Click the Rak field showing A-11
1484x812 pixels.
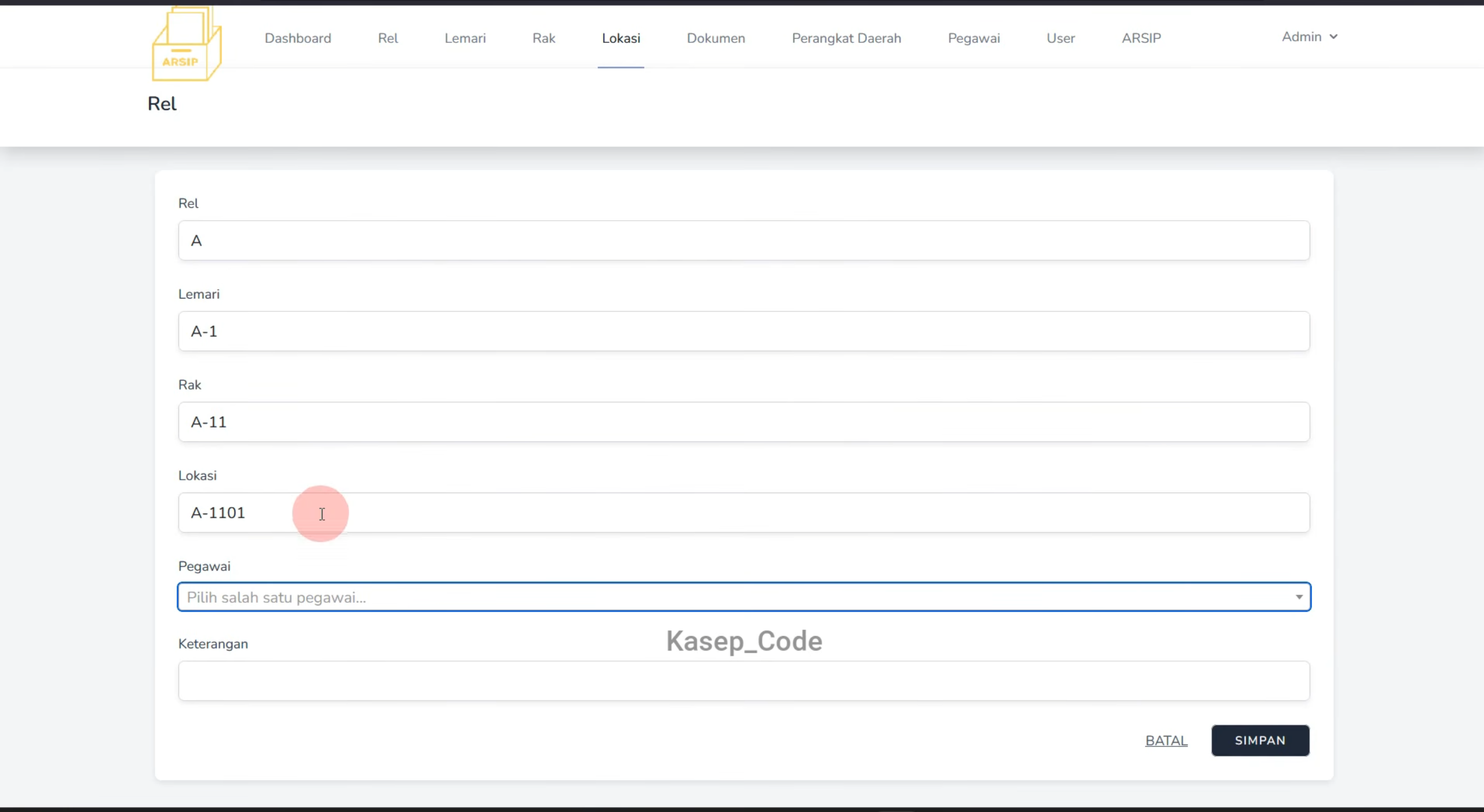(744, 422)
